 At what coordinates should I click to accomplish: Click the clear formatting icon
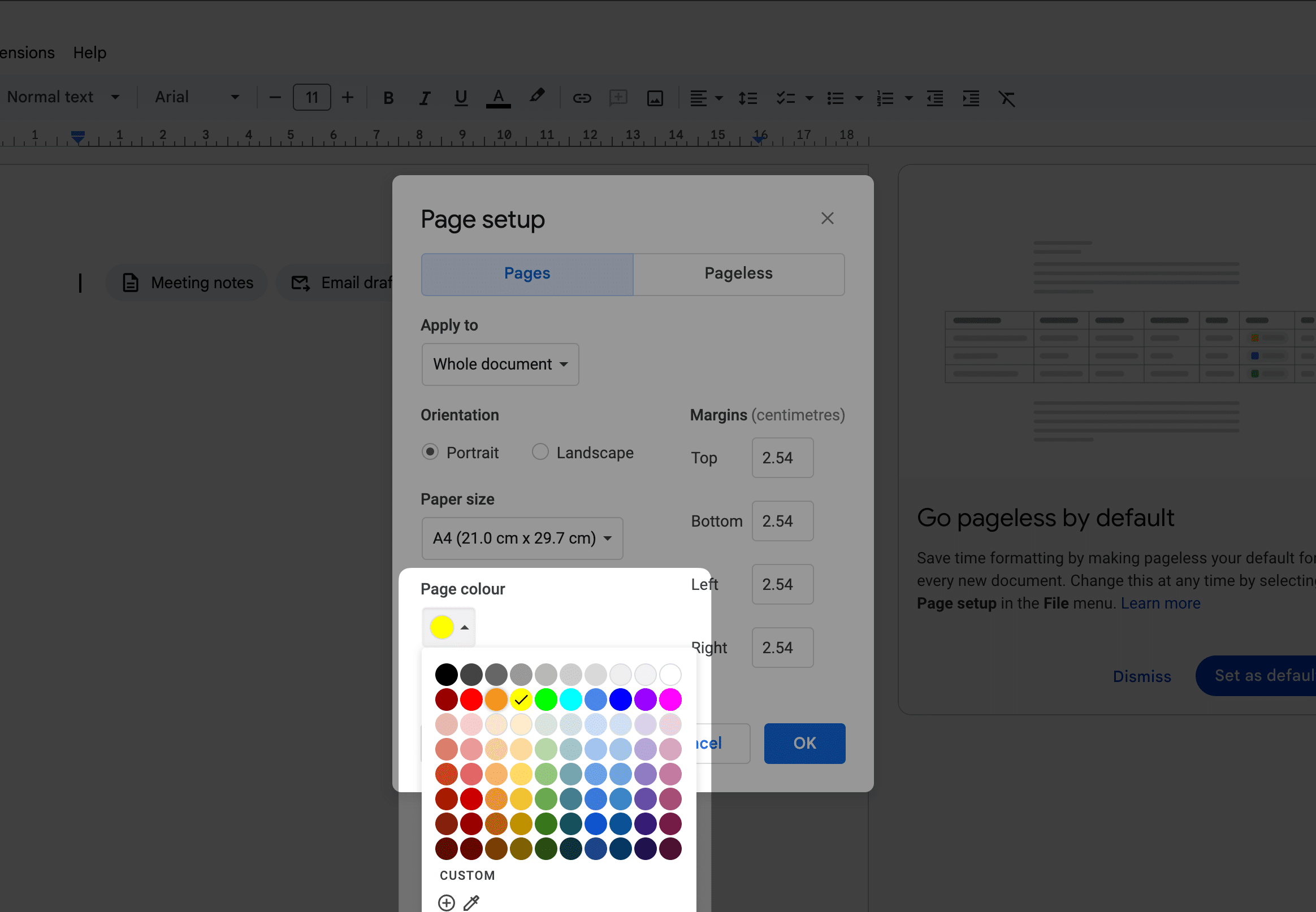1007,98
